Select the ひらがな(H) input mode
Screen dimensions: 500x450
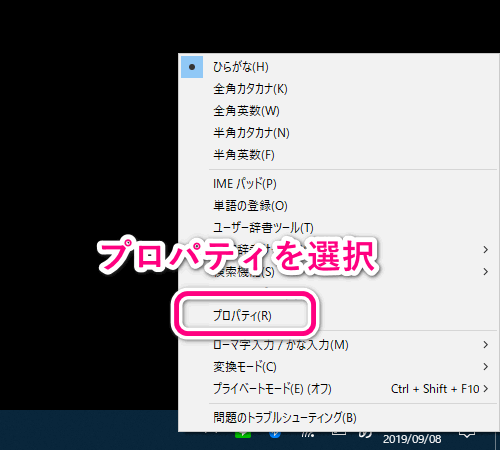(339, 67)
